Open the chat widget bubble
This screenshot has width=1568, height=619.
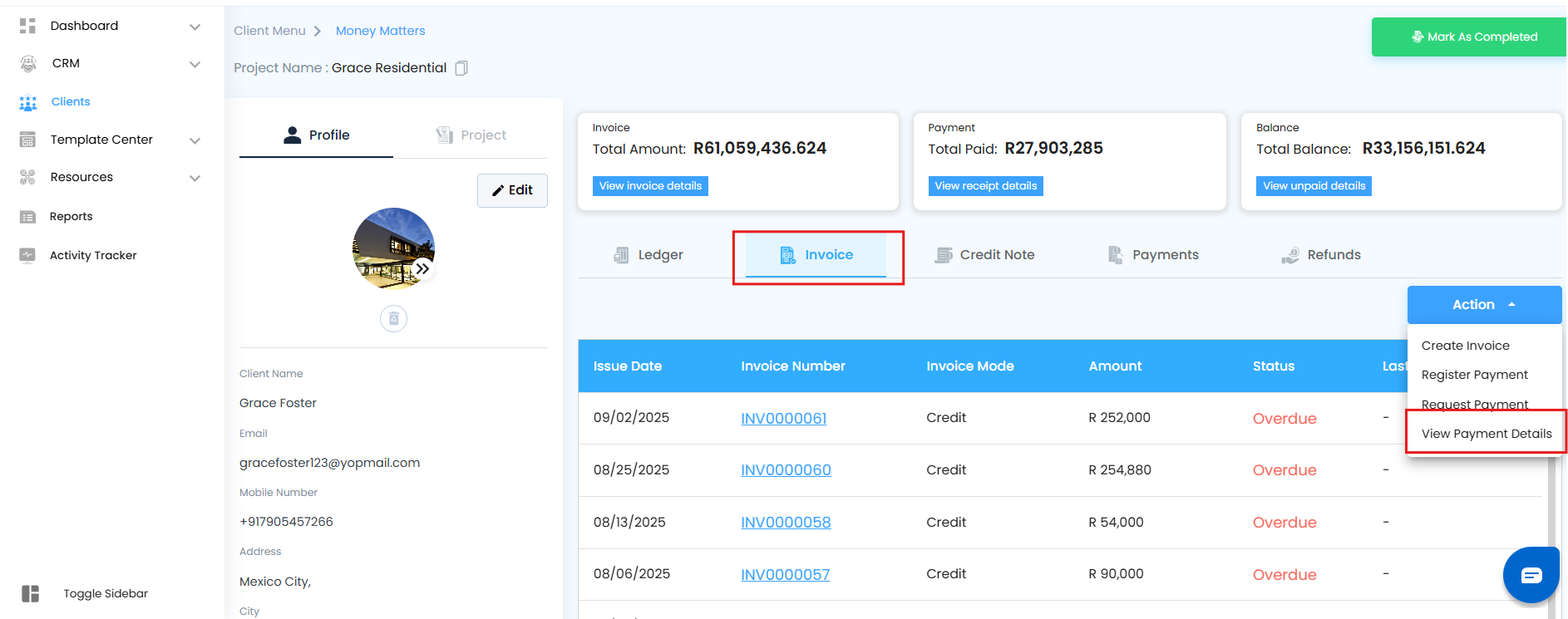(x=1531, y=574)
